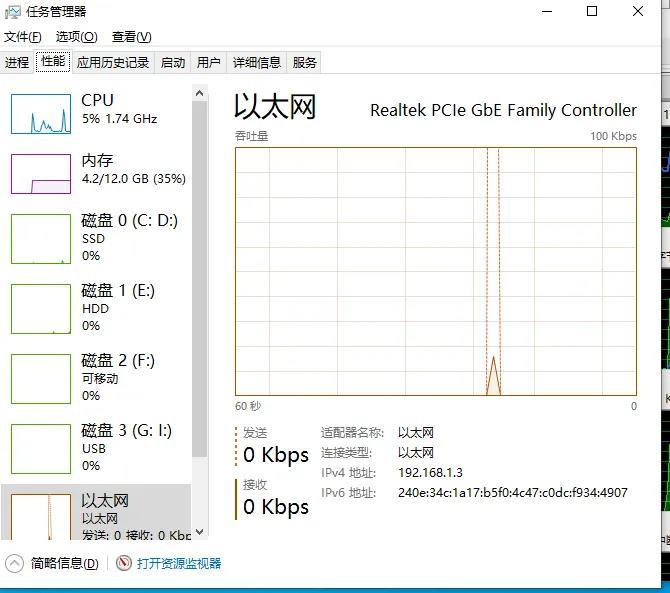
Task: Click the IPv6 address value
Action: 513,493
